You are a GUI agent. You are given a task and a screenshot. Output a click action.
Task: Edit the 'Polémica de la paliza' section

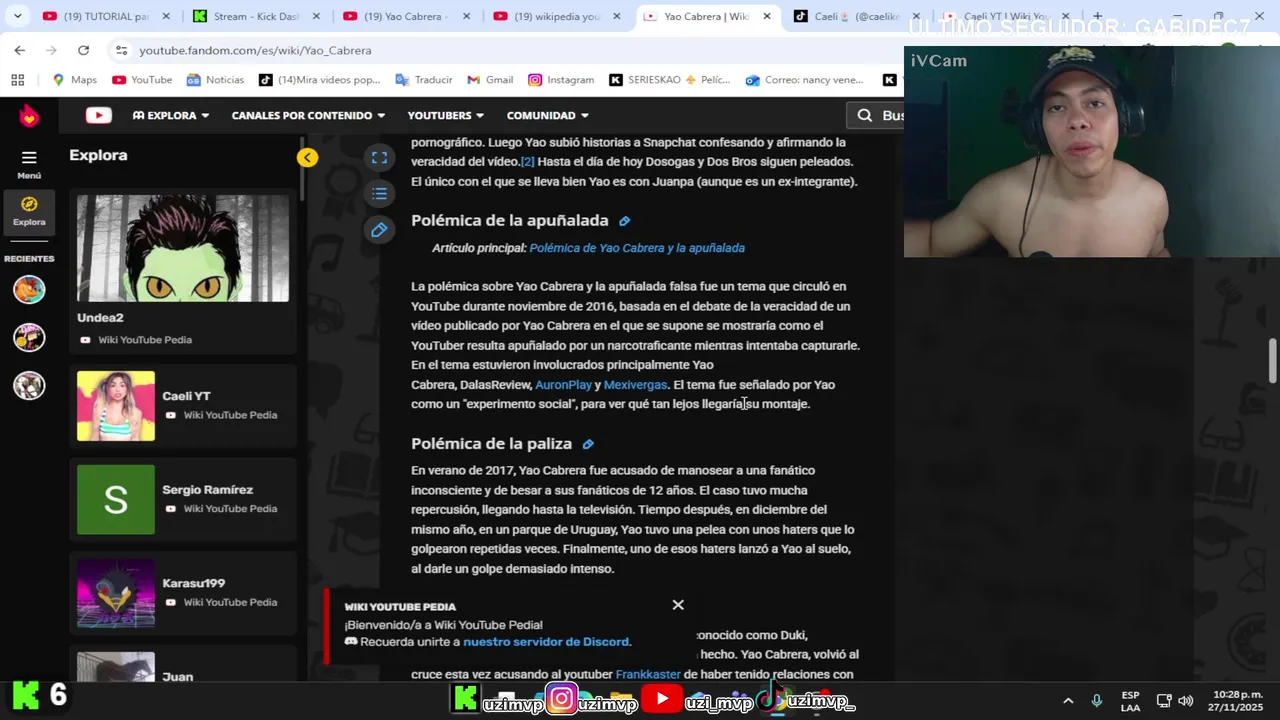588,444
